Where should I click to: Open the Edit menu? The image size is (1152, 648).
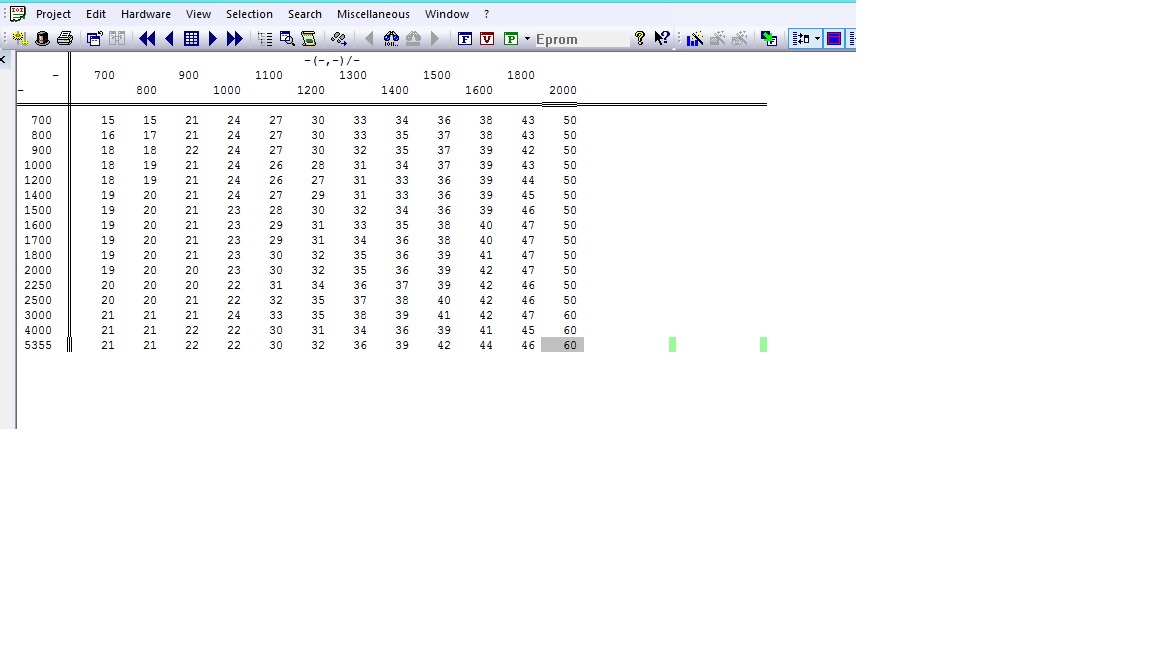pyautogui.click(x=96, y=14)
